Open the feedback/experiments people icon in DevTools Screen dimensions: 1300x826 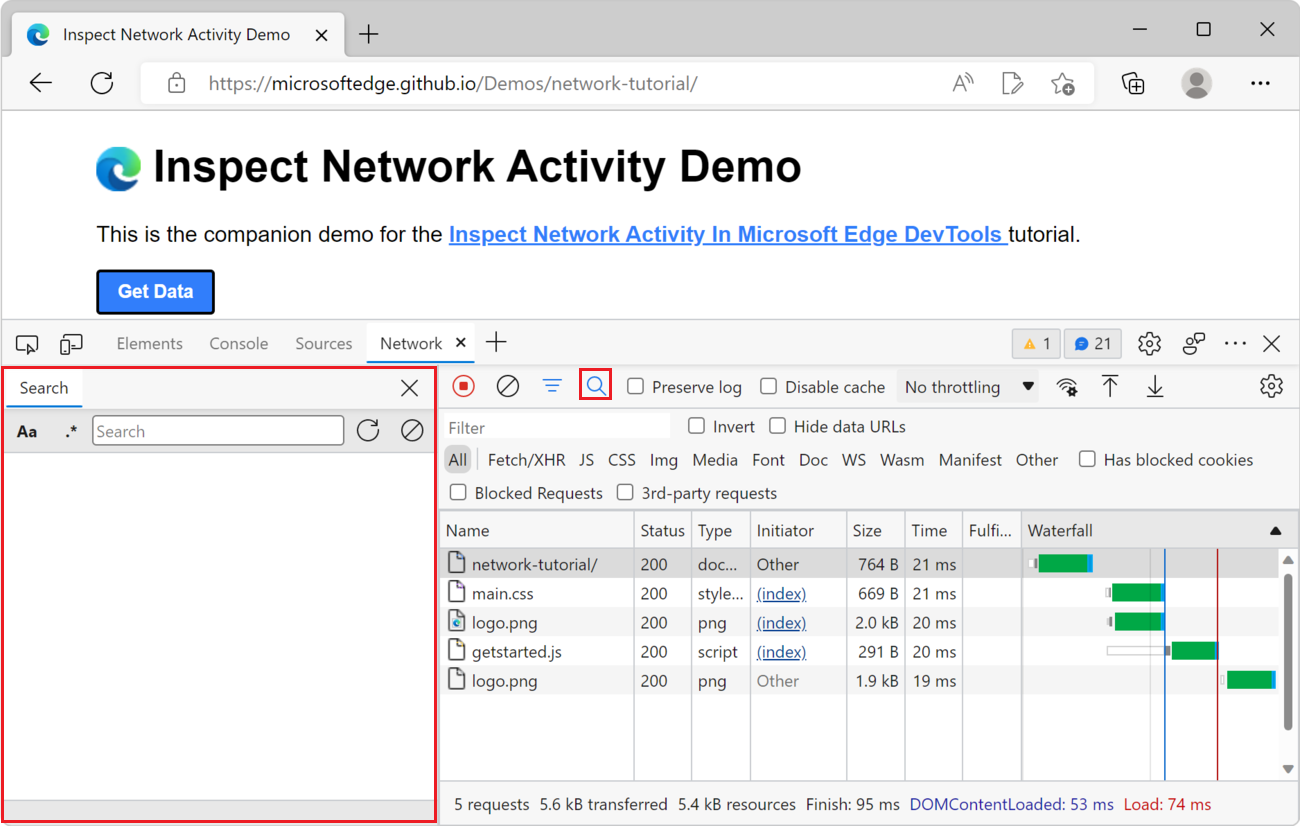point(1194,344)
